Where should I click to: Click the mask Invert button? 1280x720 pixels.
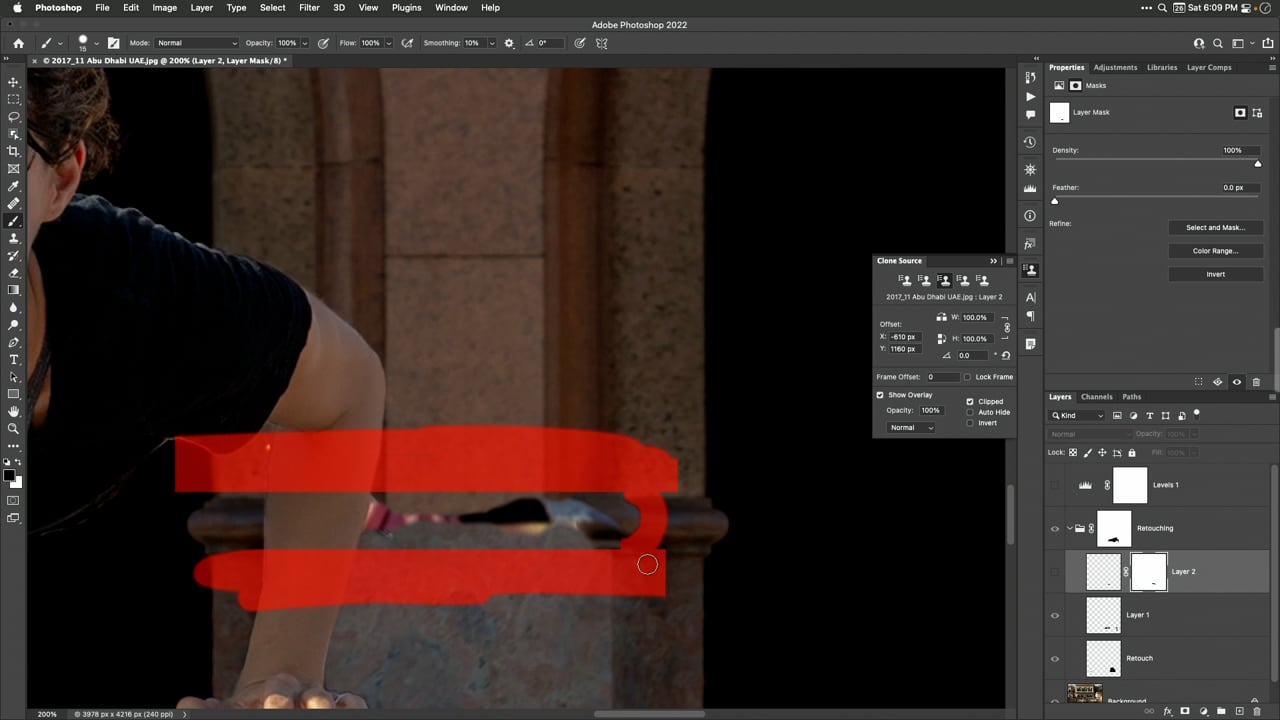[1215, 274]
